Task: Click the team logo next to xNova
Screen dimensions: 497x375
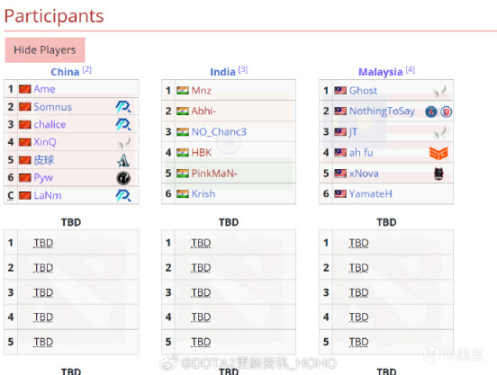Action: tap(439, 174)
